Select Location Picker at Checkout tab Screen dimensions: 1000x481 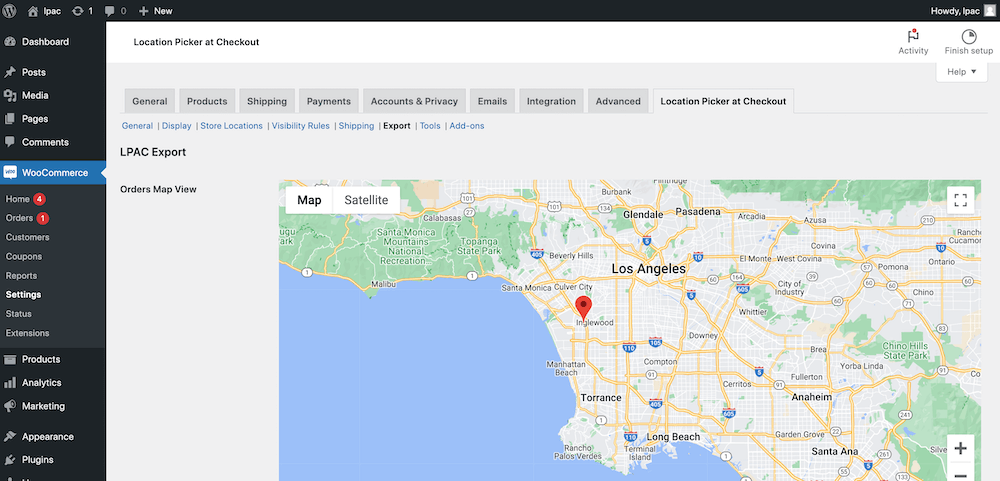pos(723,101)
